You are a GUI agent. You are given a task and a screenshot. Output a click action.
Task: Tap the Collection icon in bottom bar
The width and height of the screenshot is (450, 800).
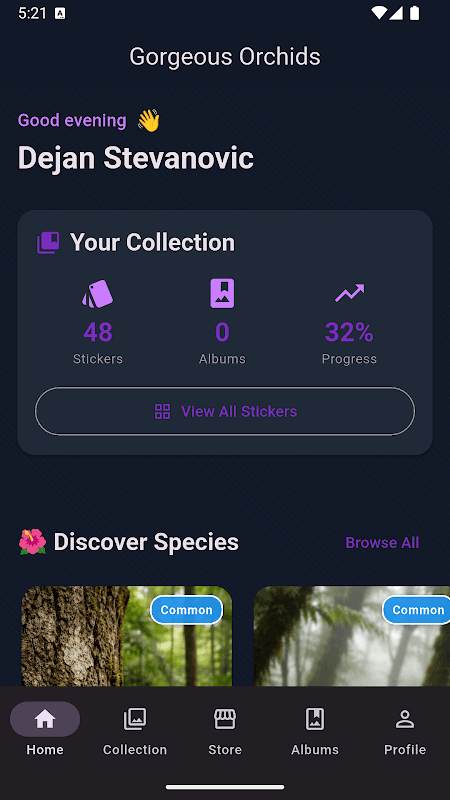[x=135, y=719]
